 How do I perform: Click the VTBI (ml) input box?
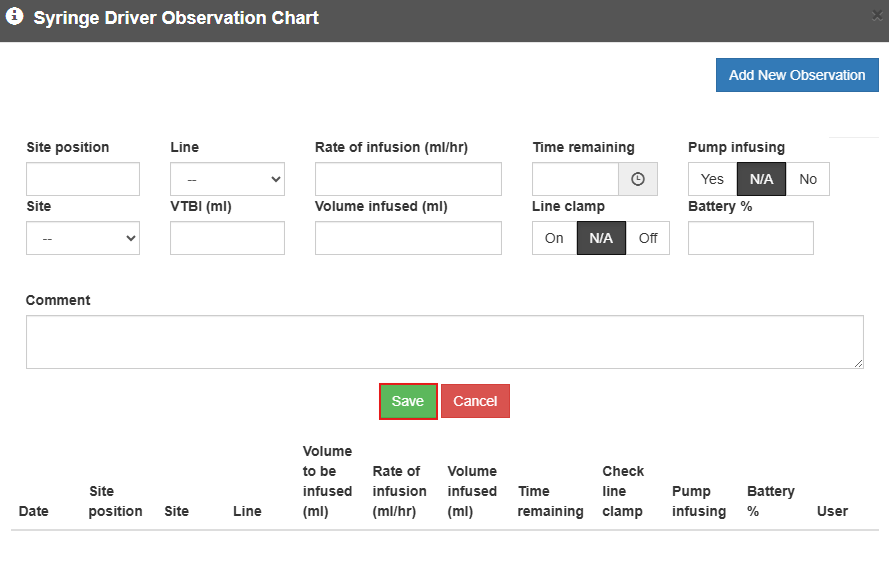pyautogui.click(x=227, y=238)
